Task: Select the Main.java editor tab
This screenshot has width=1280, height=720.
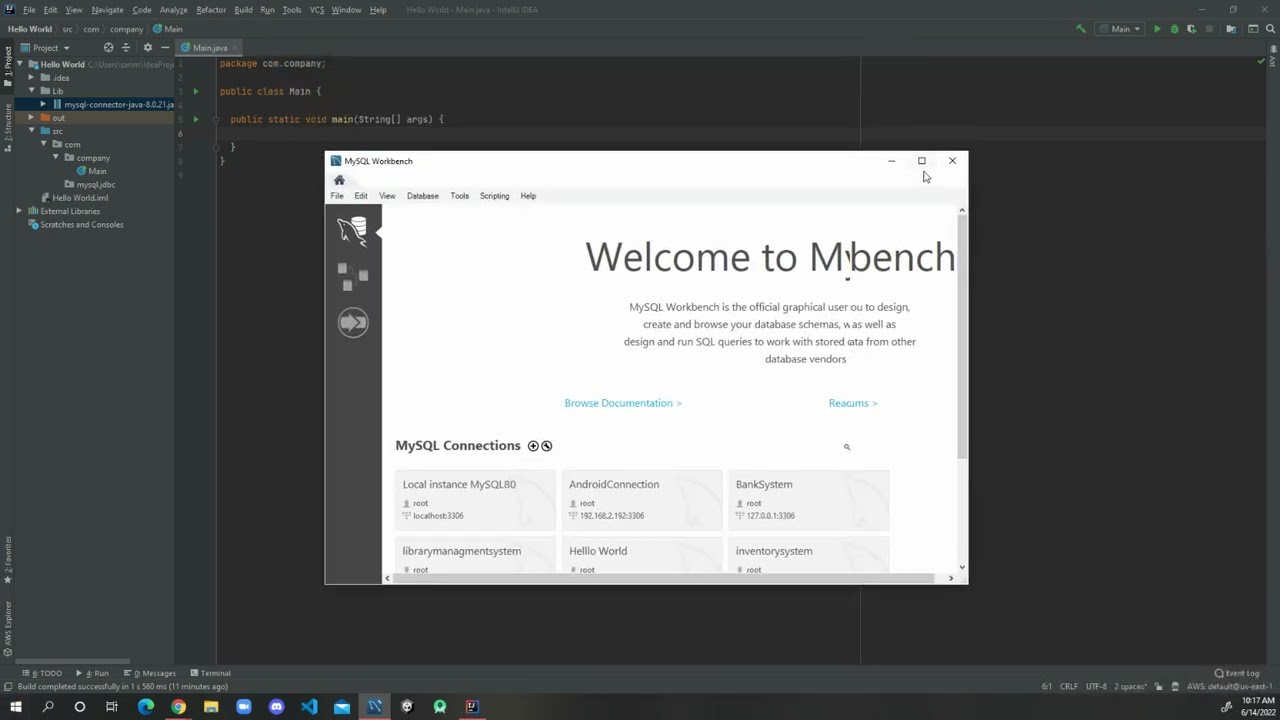Action: [x=210, y=48]
